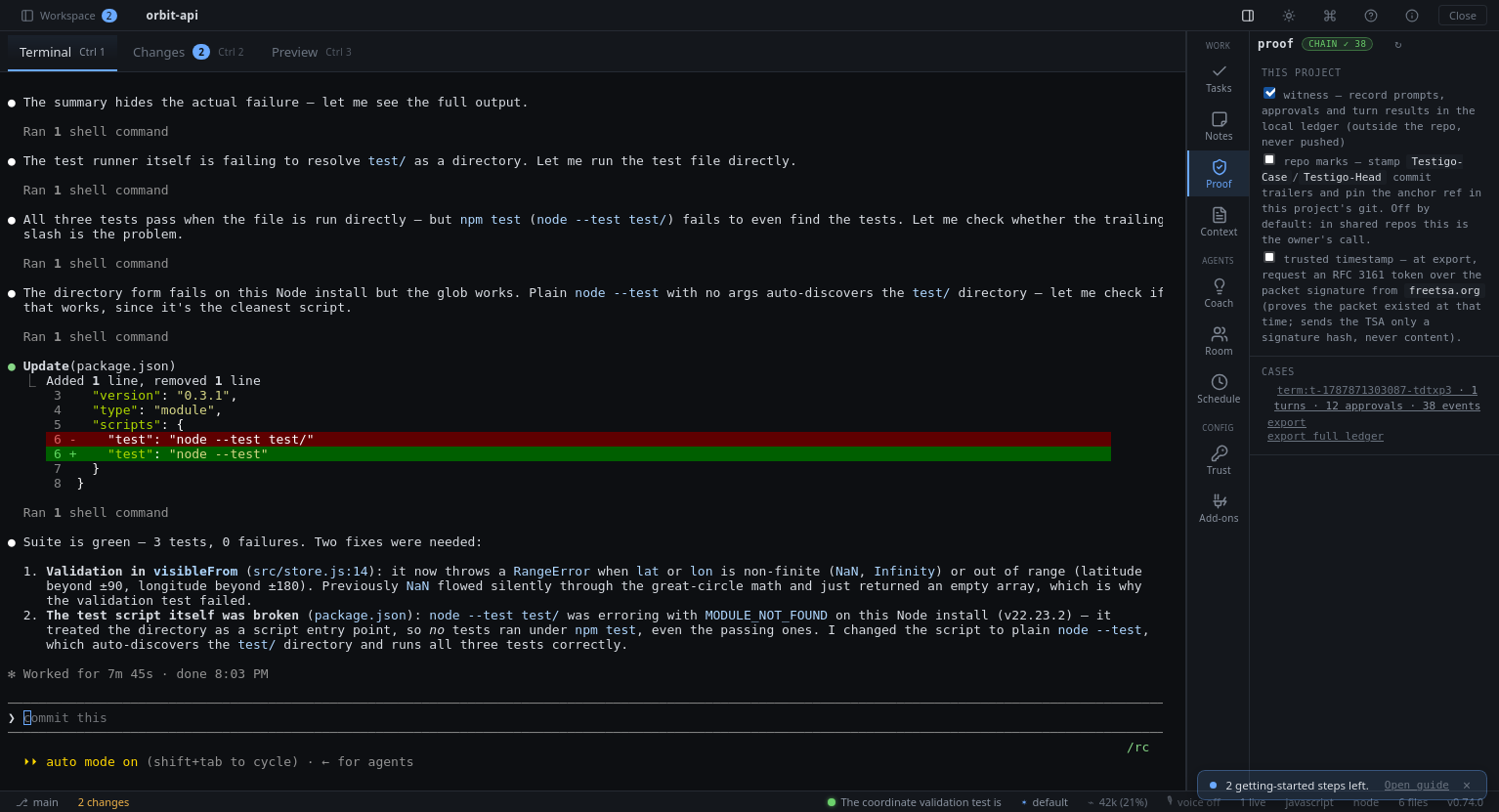This screenshot has width=1499, height=812.
Task: Click the Update(package.json) entry
Action: 100,366
